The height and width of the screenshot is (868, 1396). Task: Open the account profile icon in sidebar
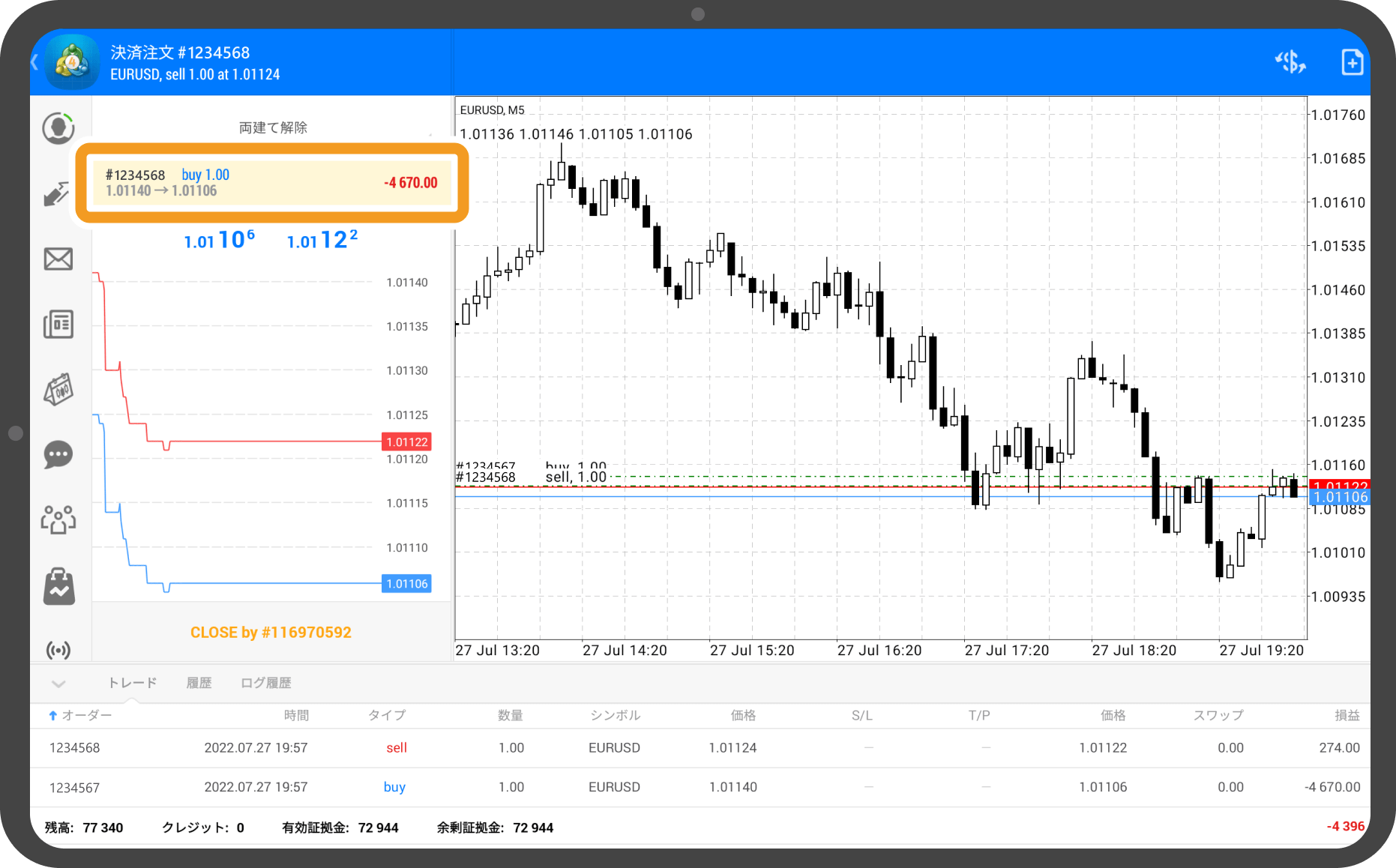point(58,129)
